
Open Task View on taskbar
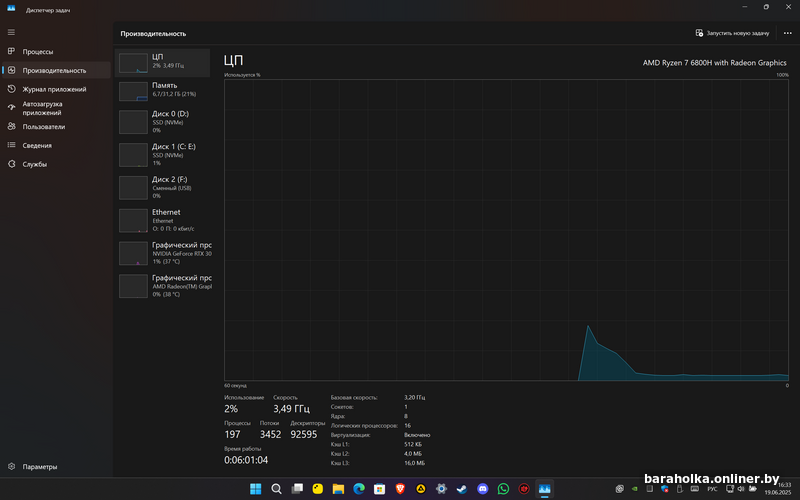tap(297, 489)
